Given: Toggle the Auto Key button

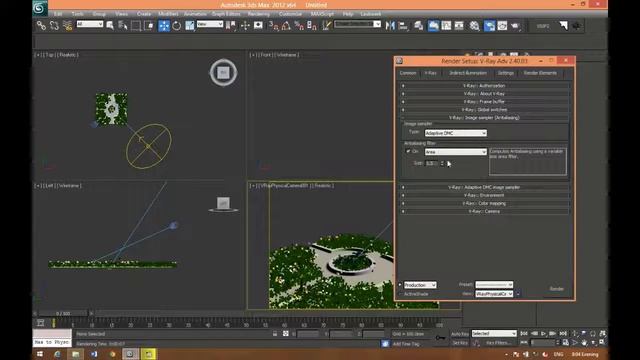Looking at the screenshot, I should pos(460,334).
